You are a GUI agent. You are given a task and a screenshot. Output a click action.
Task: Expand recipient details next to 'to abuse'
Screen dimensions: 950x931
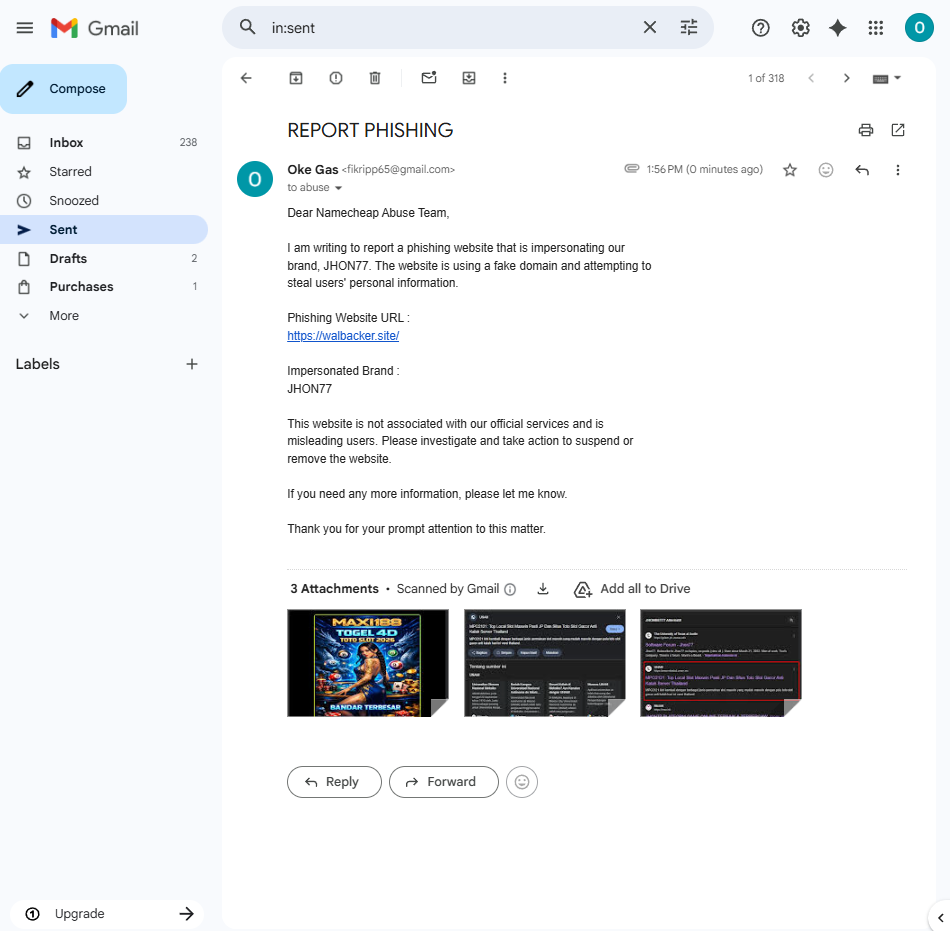pos(339,188)
